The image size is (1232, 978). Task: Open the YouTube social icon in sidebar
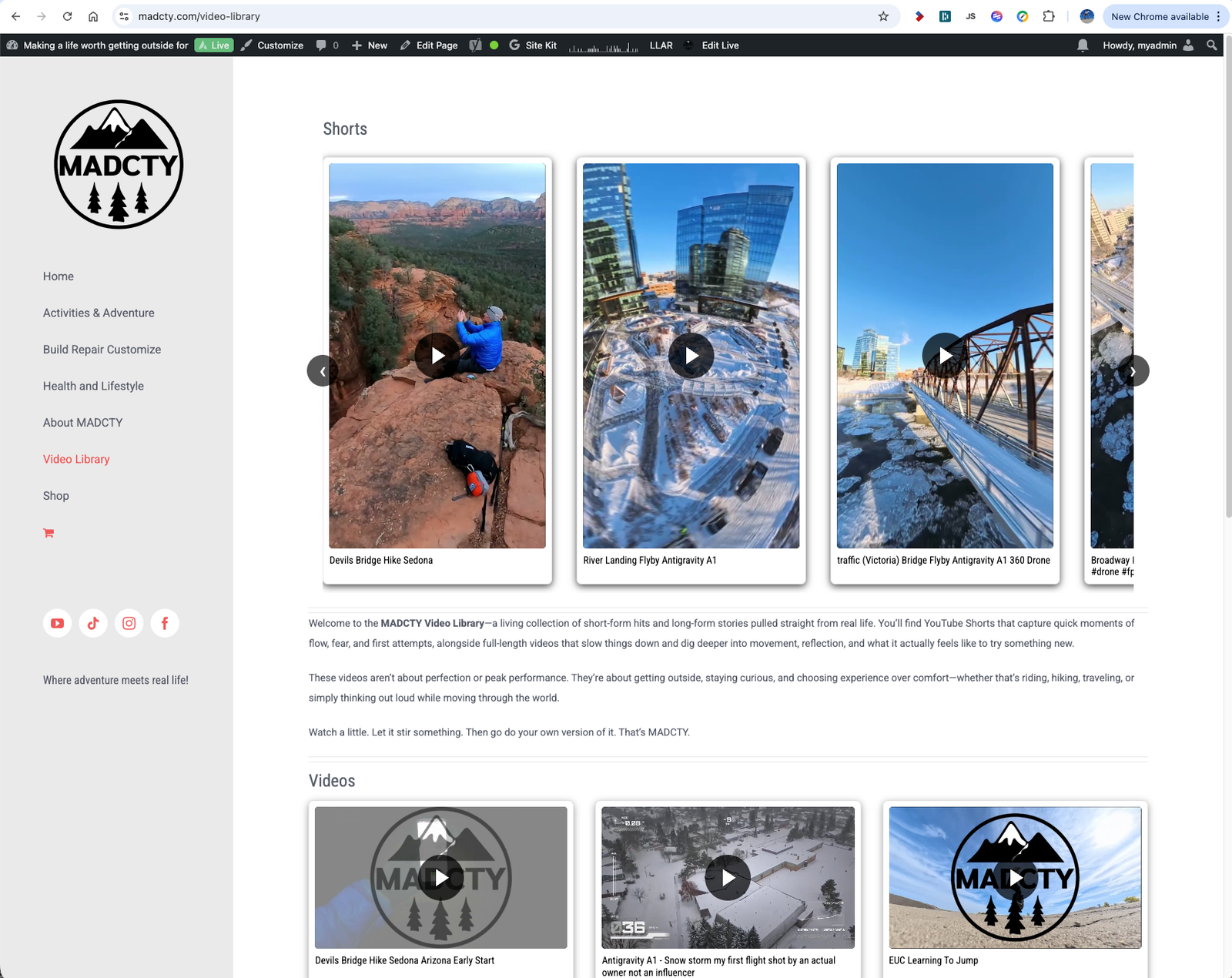[x=57, y=623]
